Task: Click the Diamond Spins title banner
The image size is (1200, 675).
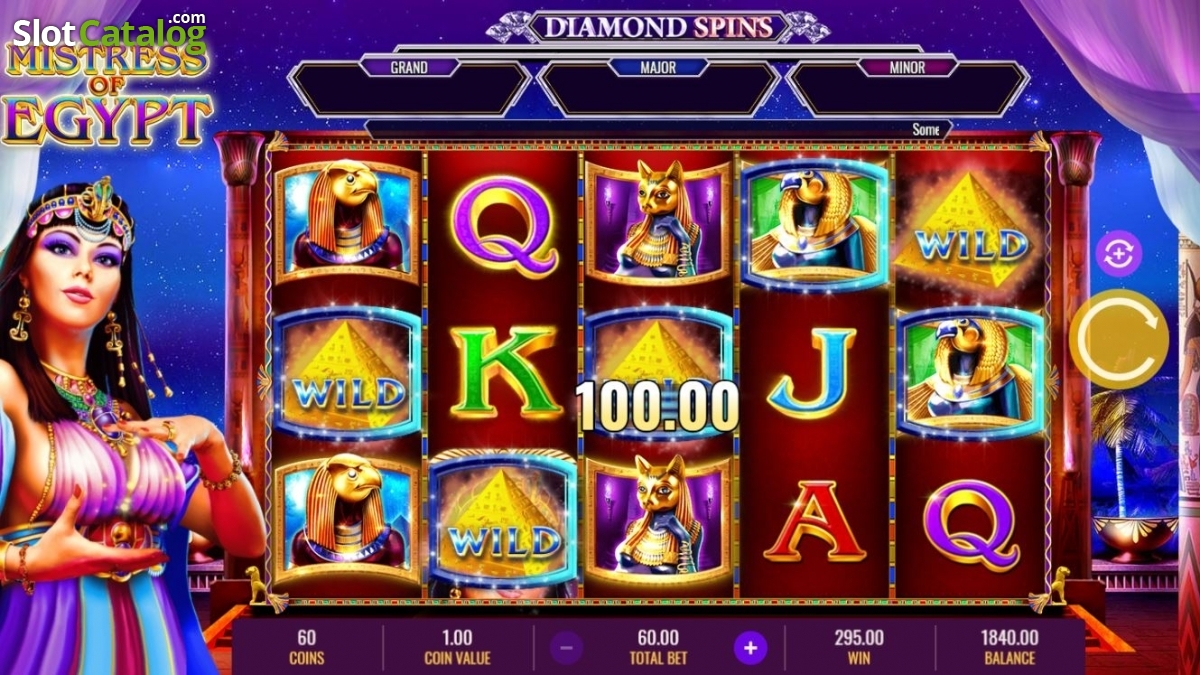Action: point(659,26)
